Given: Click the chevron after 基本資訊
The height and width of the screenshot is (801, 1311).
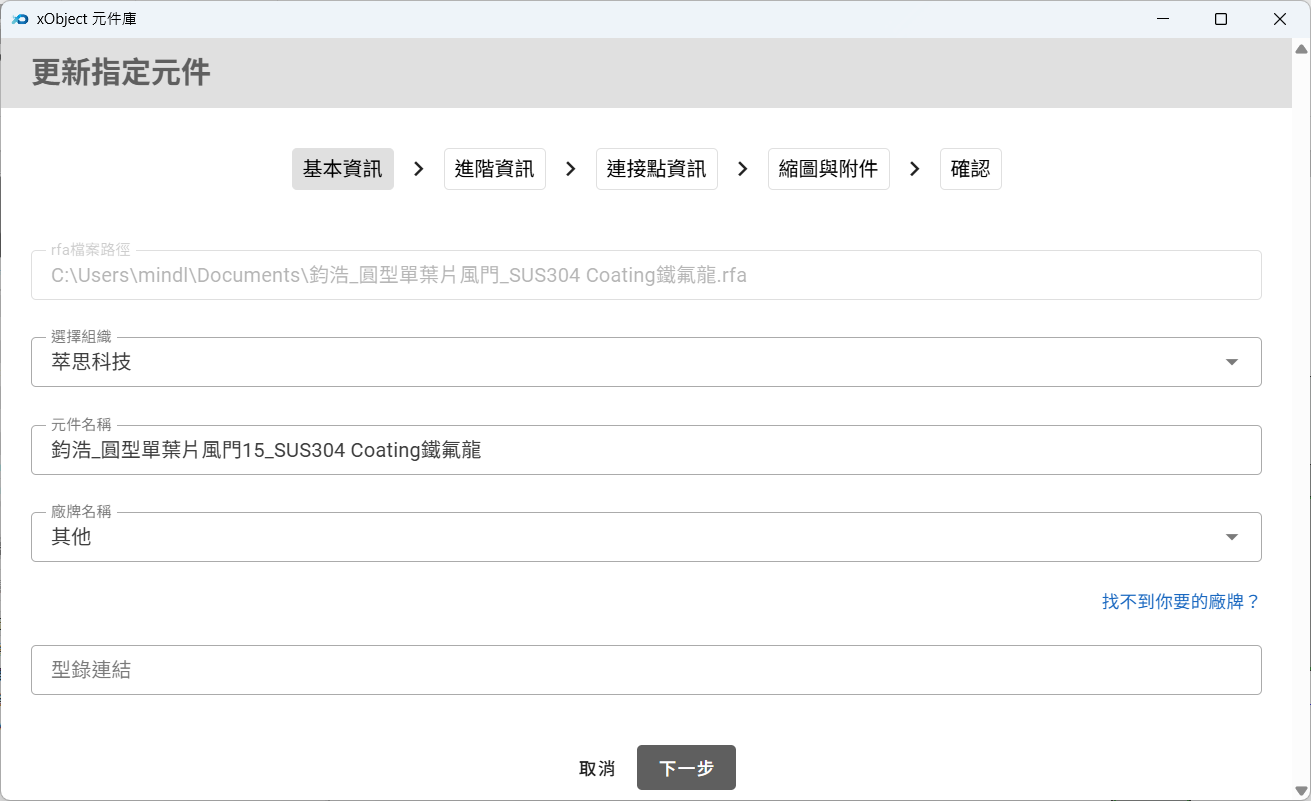Looking at the screenshot, I should 419,169.
